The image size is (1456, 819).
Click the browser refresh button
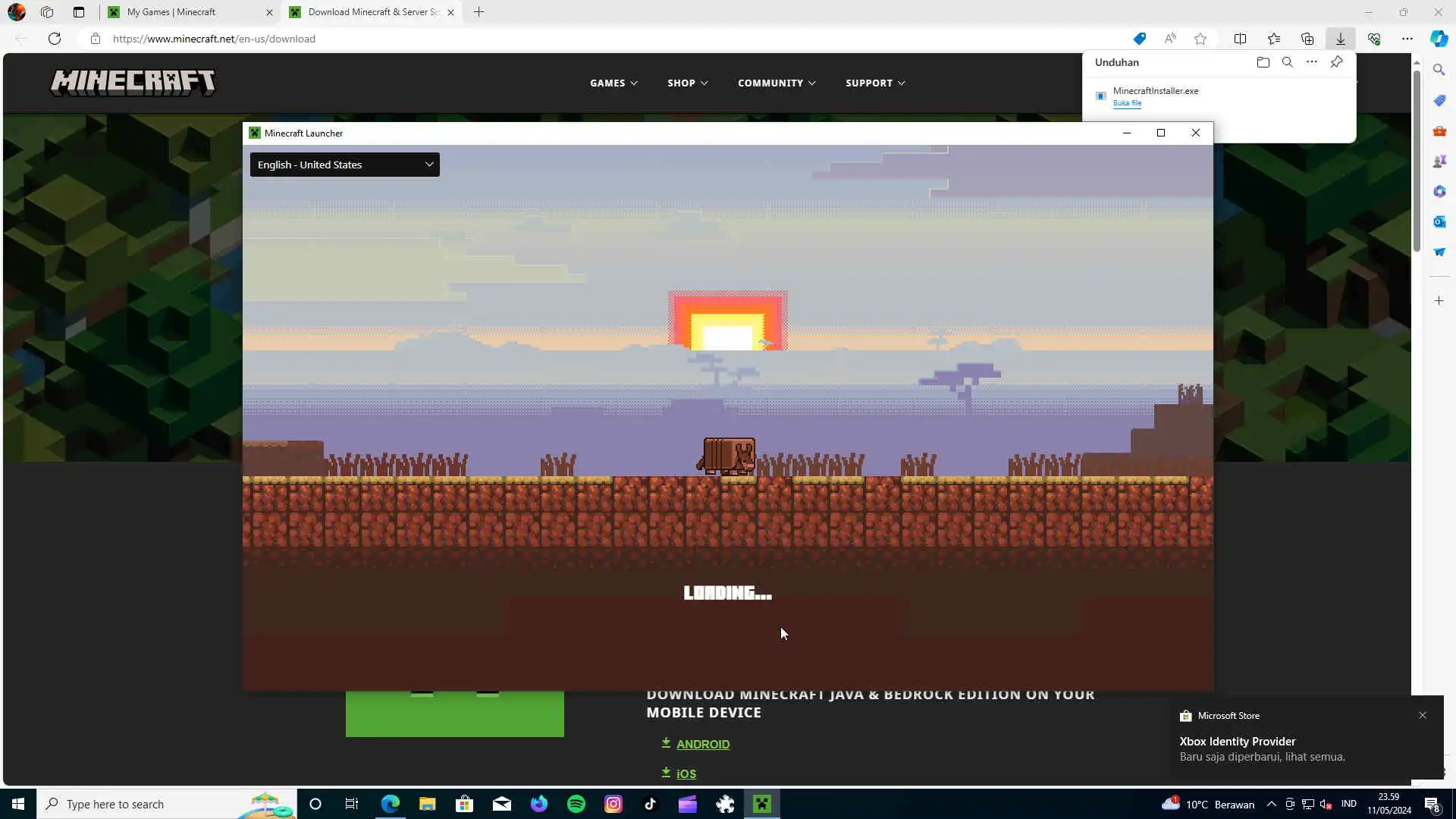(55, 39)
